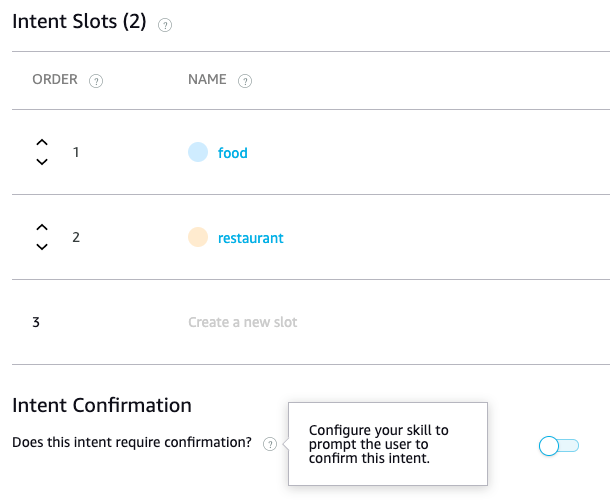Move the restaurant slot down
The image size is (610, 501).
pyautogui.click(x=41, y=247)
